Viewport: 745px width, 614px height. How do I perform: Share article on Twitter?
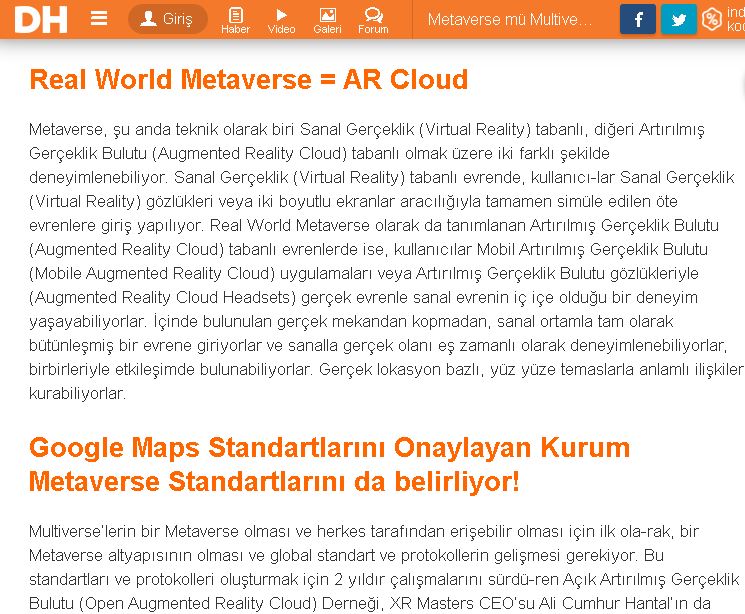pyautogui.click(x=678, y=19)
